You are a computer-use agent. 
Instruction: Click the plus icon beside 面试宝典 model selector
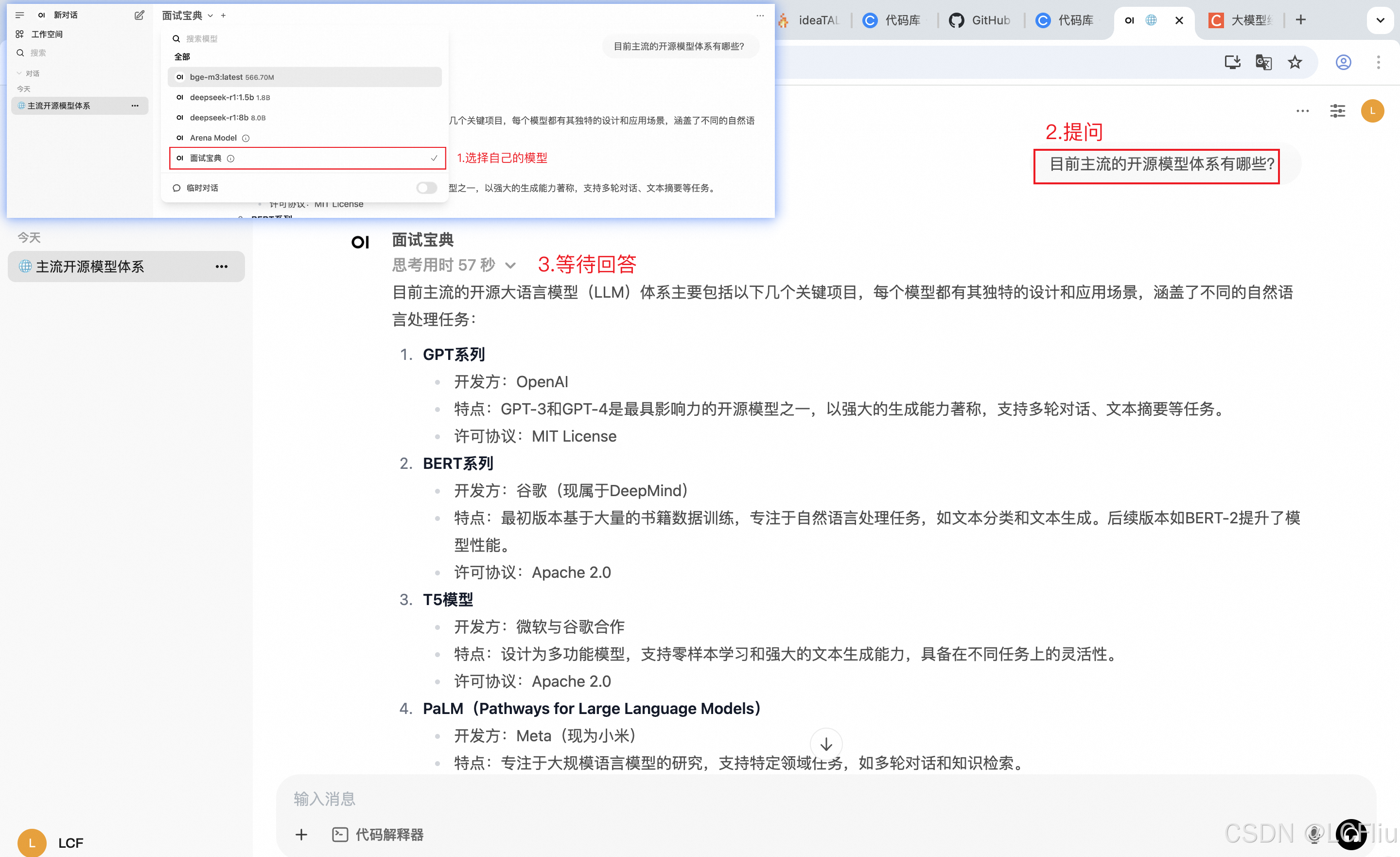(x=223, y=16)
